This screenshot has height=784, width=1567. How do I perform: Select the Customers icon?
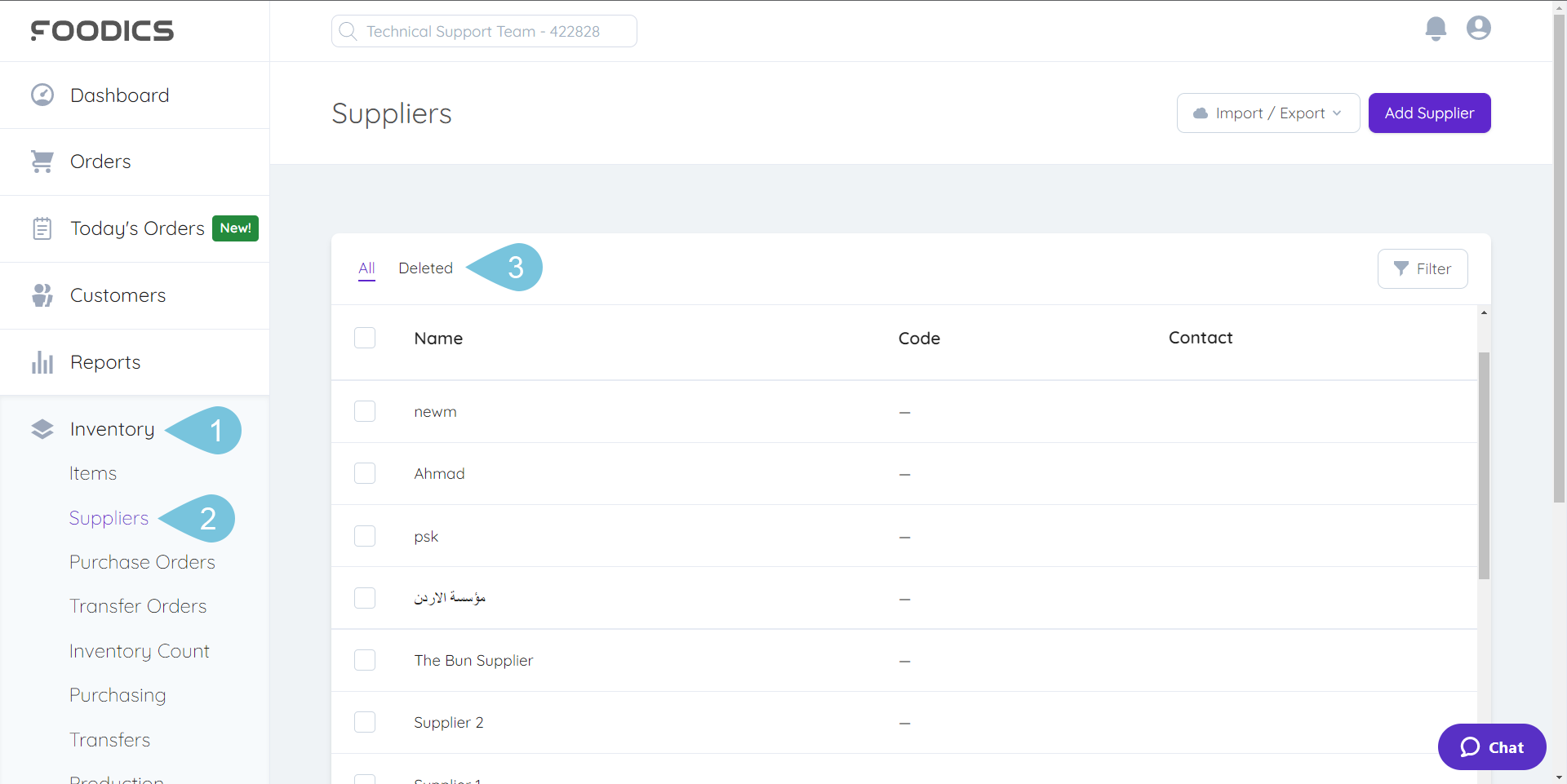click(42, 295)
